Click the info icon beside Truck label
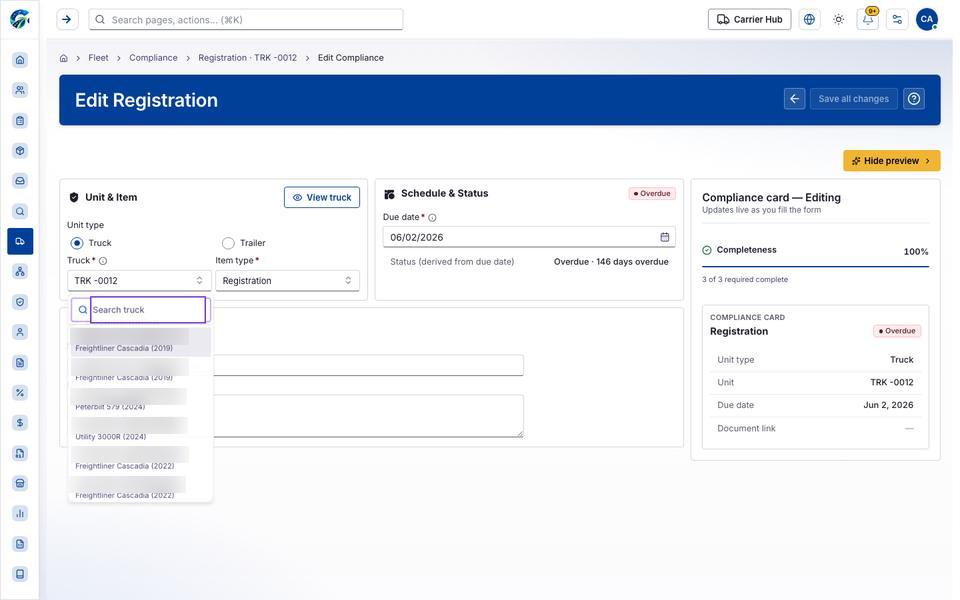 click(103, 261)
